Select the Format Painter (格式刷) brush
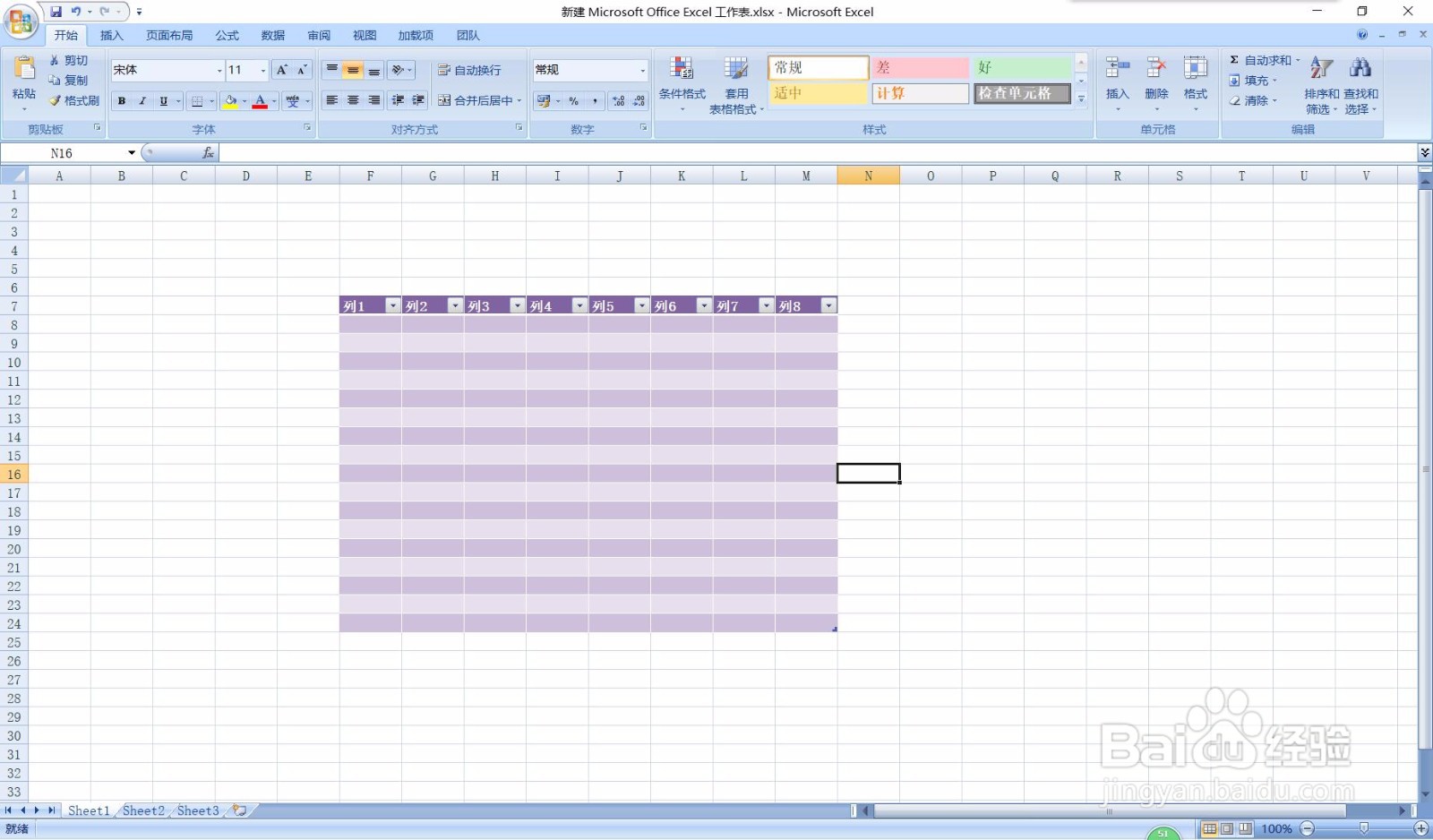1433x840 pixels. click(74, 100)
